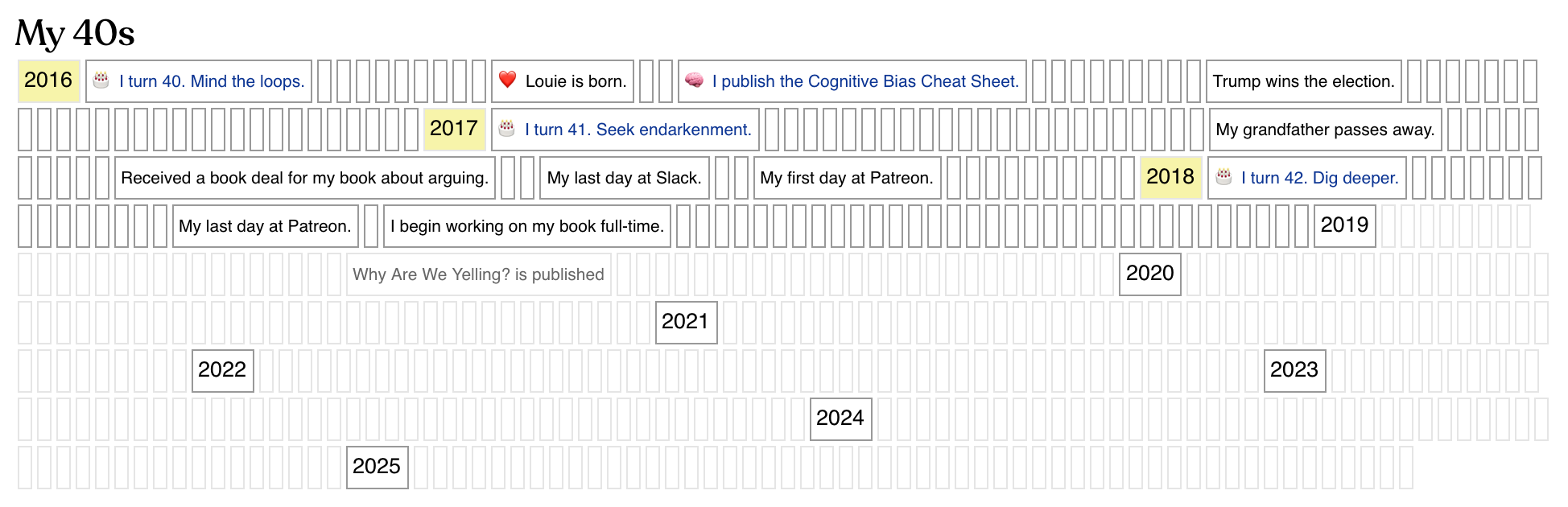Open the 'I turn 40. Mind the loops.' link
The image size is (1568, 507).
pyautogui.click(x=212, y=81)
